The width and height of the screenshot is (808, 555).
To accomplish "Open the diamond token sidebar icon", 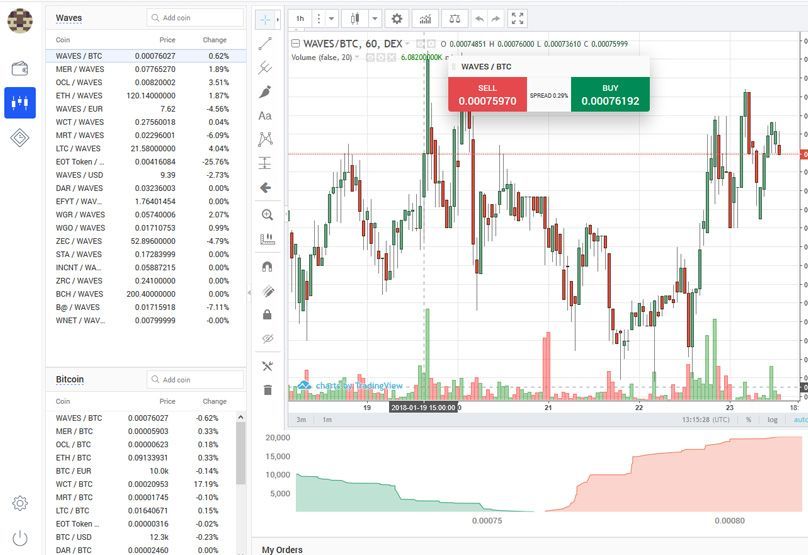I will pyautogui.click(x=20, y=138).
